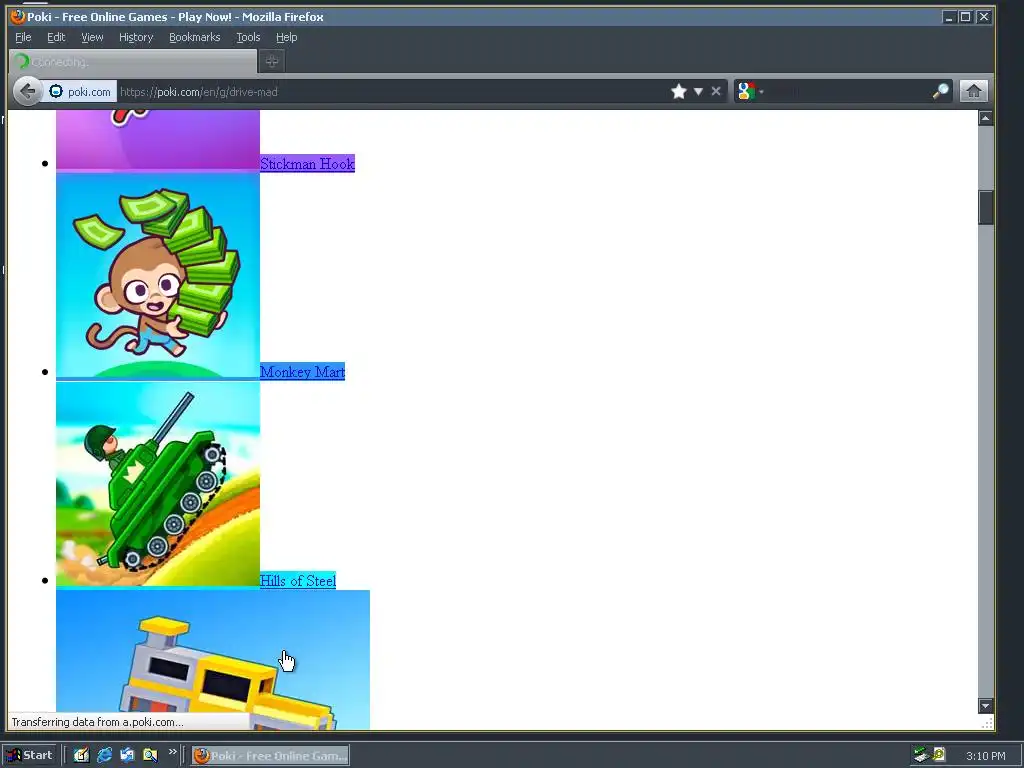Viewport: 1024px width, 768px height.
Task: Open the Tools menu
Action: point(248,37)
